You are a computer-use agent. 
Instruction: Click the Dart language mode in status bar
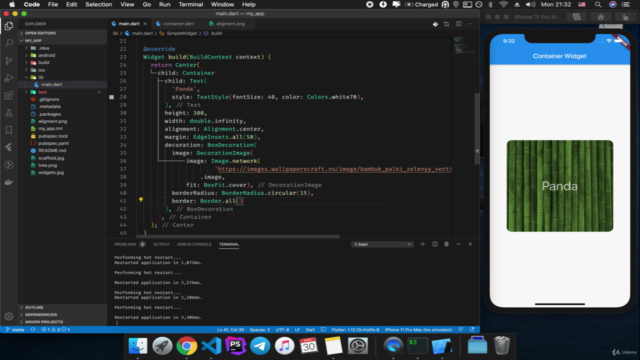pos(310,329)
